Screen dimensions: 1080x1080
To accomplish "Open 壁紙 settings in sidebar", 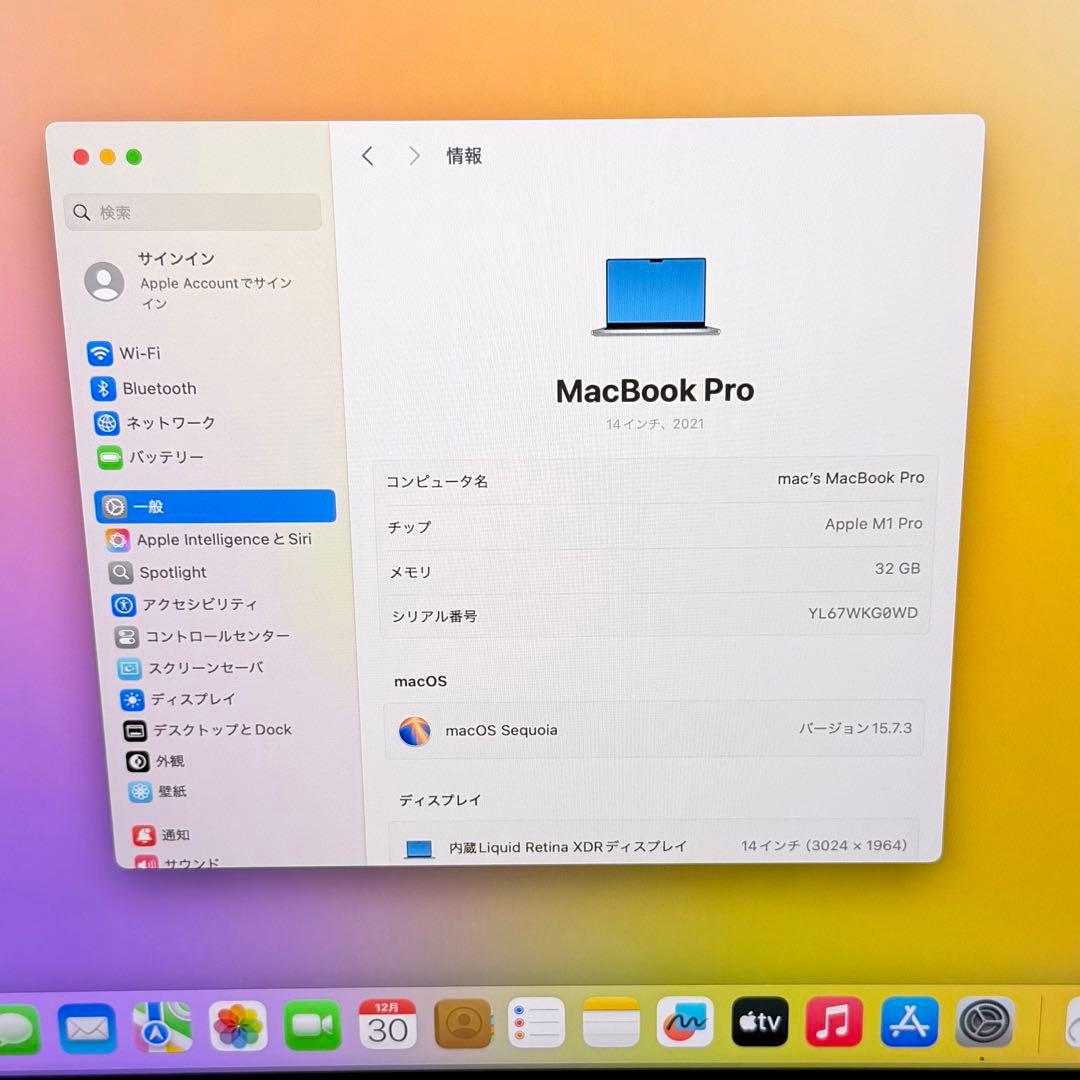I will pyautogui.click(x=158, y=791).
